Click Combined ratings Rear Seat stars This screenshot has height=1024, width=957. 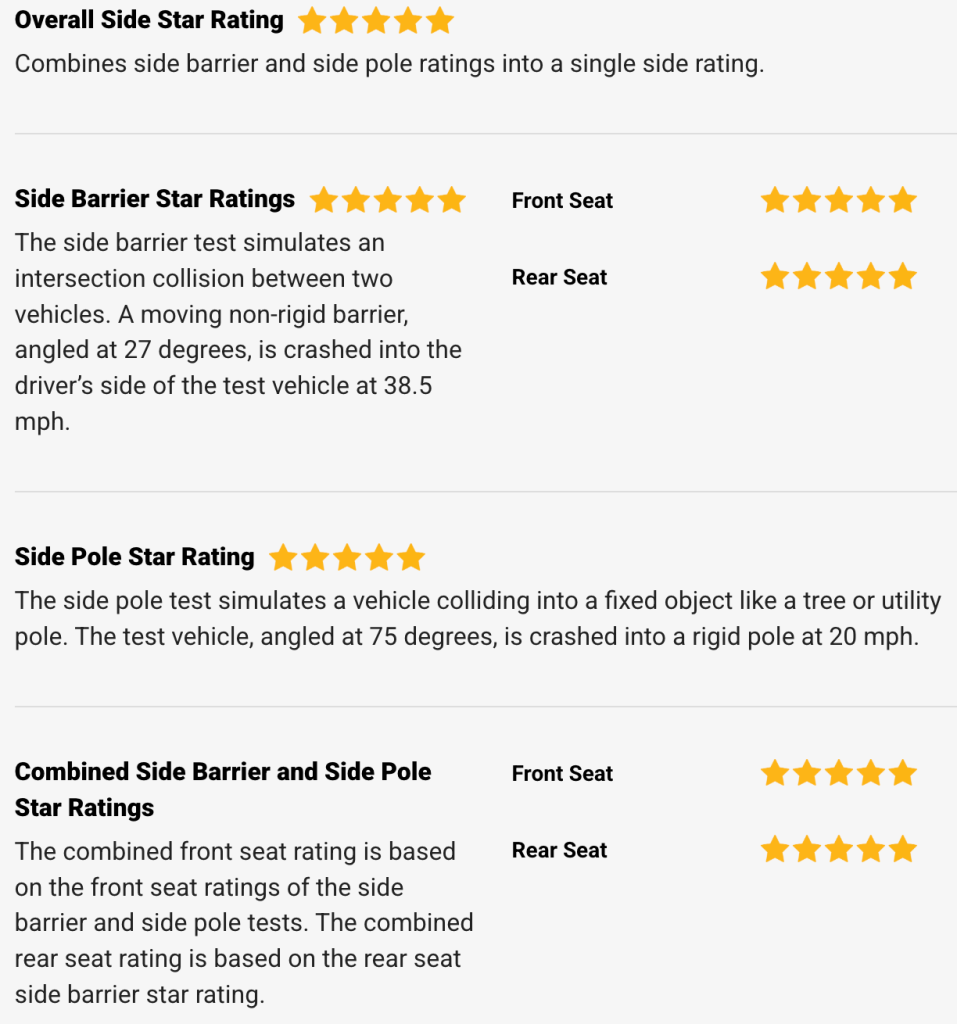pos(839,850)
